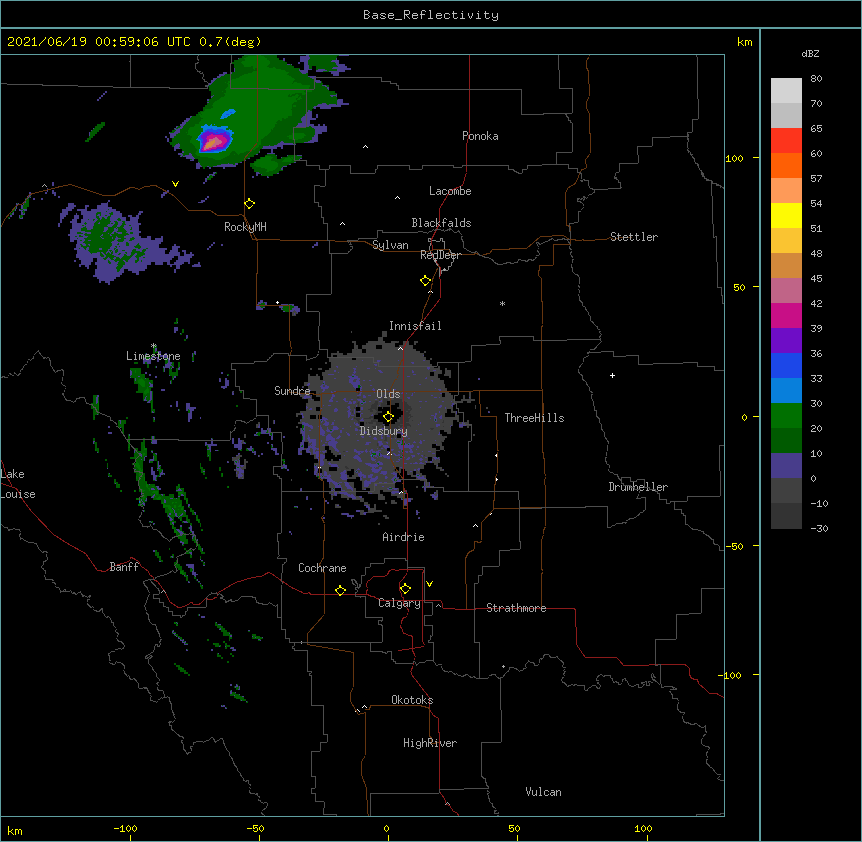Click the Didsbury city label
Screen dimensions: 862x842
(384, 431)
